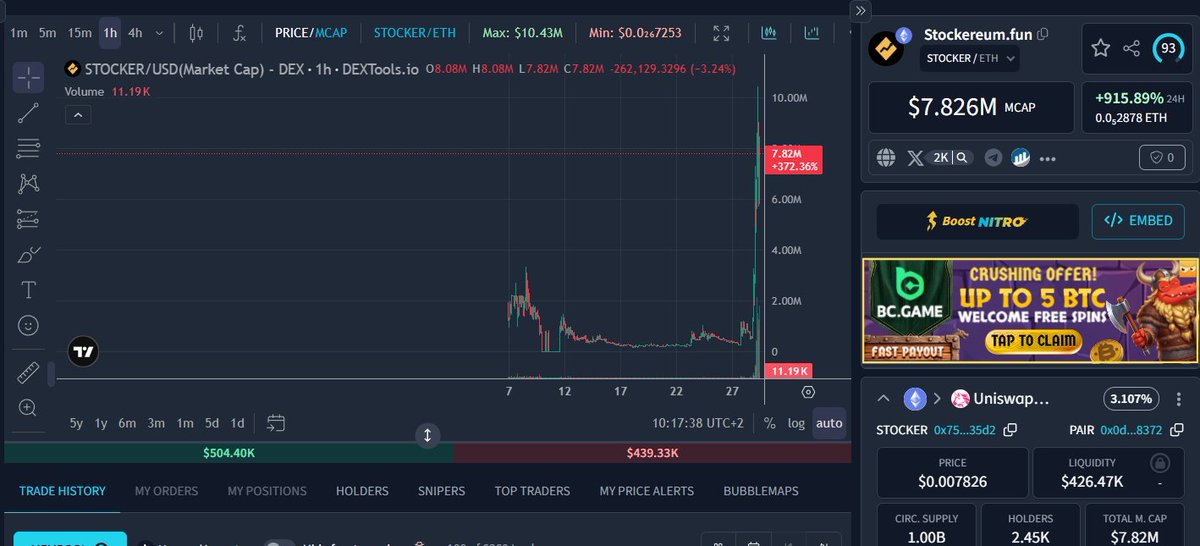Open the token website globe link

click(885, 157)
